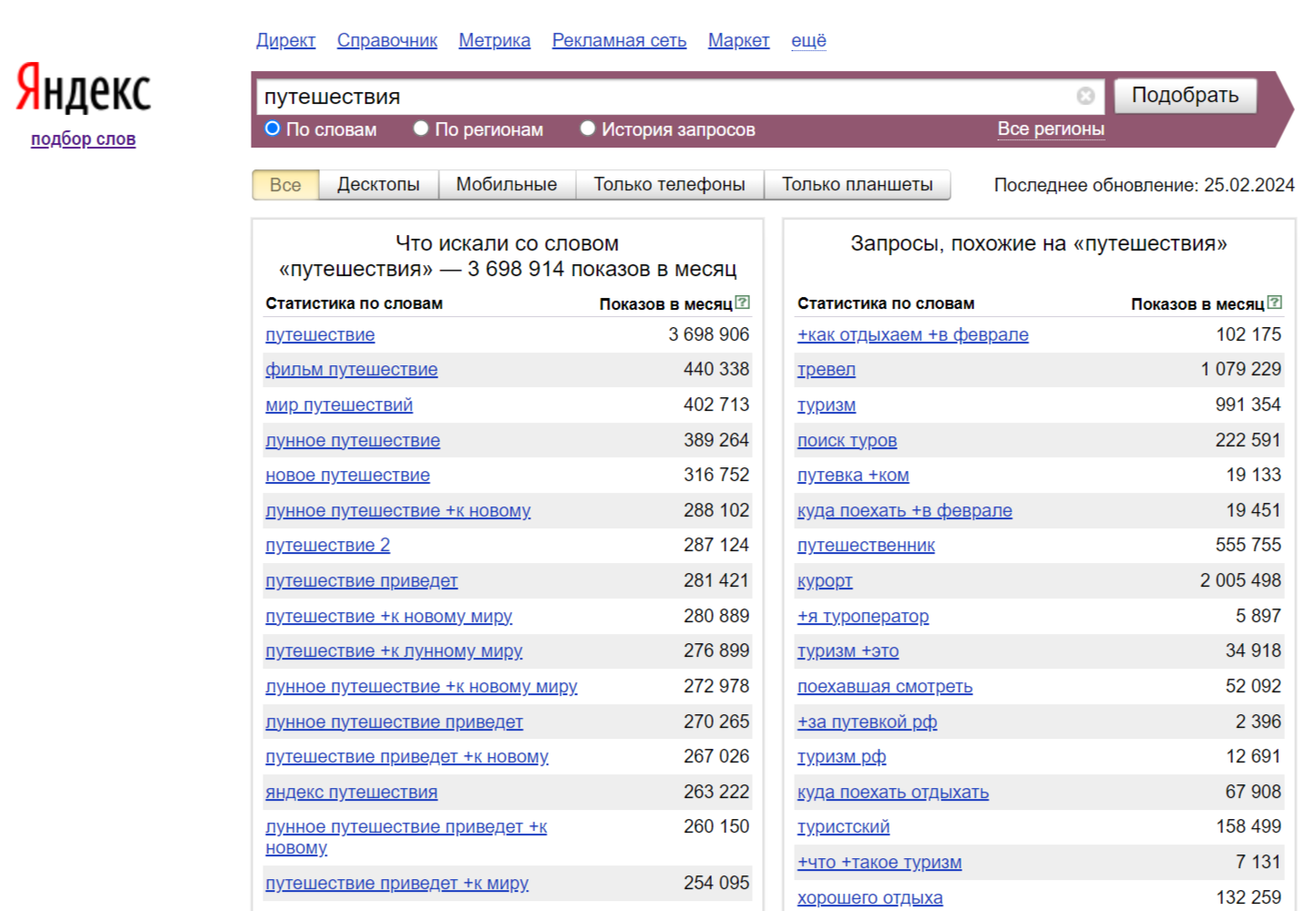1316x911 pixels.
Task: Open the similar query "куда поехать отдыхать"
Action: point(893,793)
